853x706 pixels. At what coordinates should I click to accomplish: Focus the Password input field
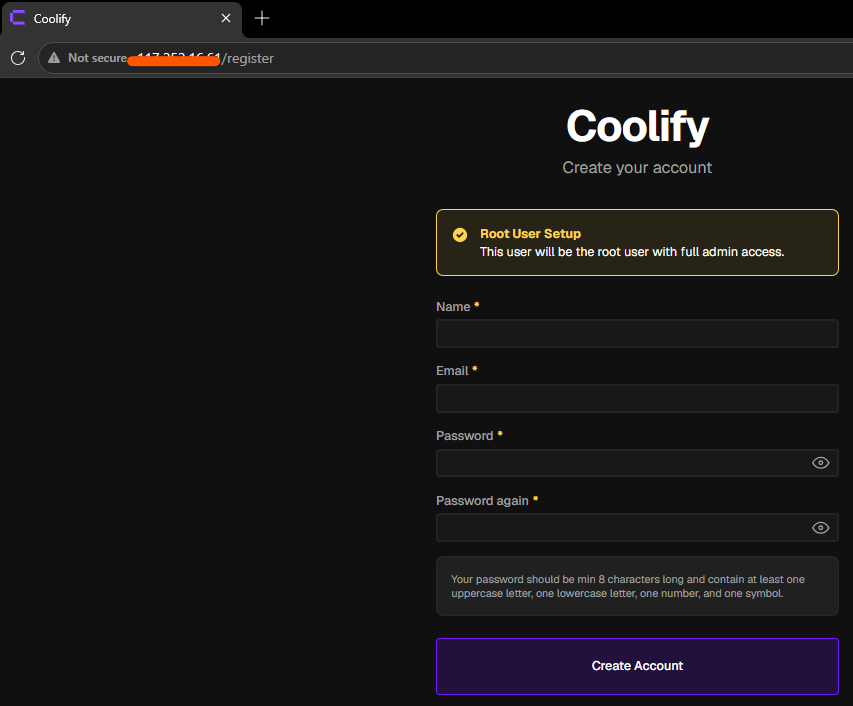pyautogui.click(x=637, y=463)
